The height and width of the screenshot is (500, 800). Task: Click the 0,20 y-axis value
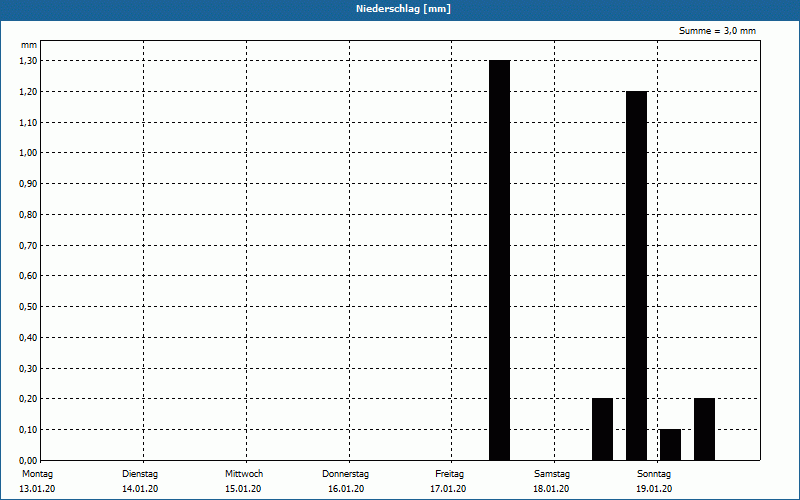pyautogui.click(x=28, y=399)
